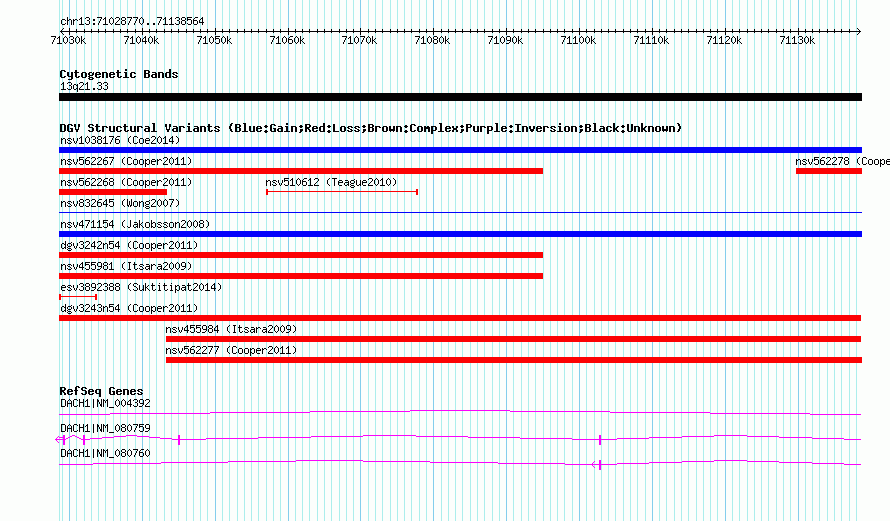Open the dgv3242n54 (Cooper2011) variant label

(x=129, y=245)
